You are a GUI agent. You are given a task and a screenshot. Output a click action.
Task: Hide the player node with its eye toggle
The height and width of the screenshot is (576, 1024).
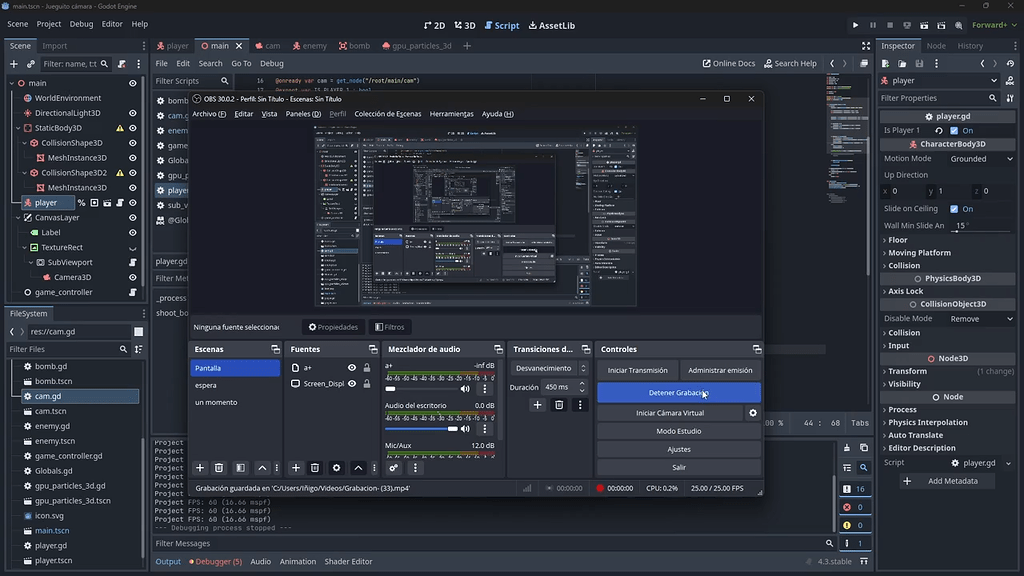pos(131,202)
